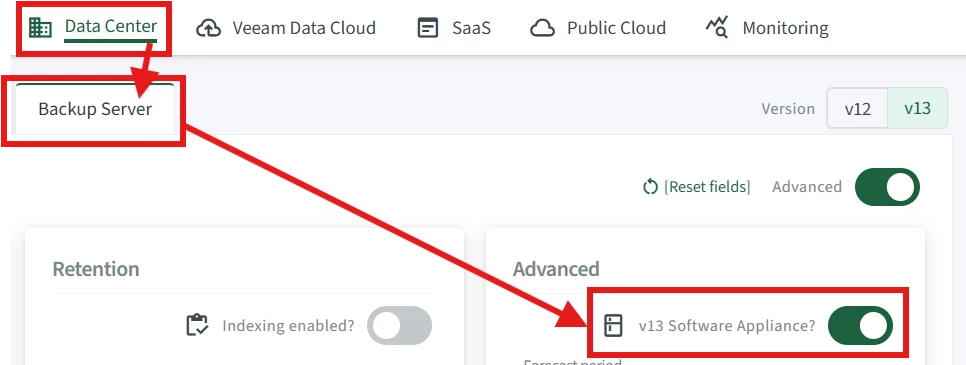Switch to the Veeam Data Cloud tab
Image resolution: width=966 pixels, height=365 pixels.
pyautogui.click(x=304, y=28)
